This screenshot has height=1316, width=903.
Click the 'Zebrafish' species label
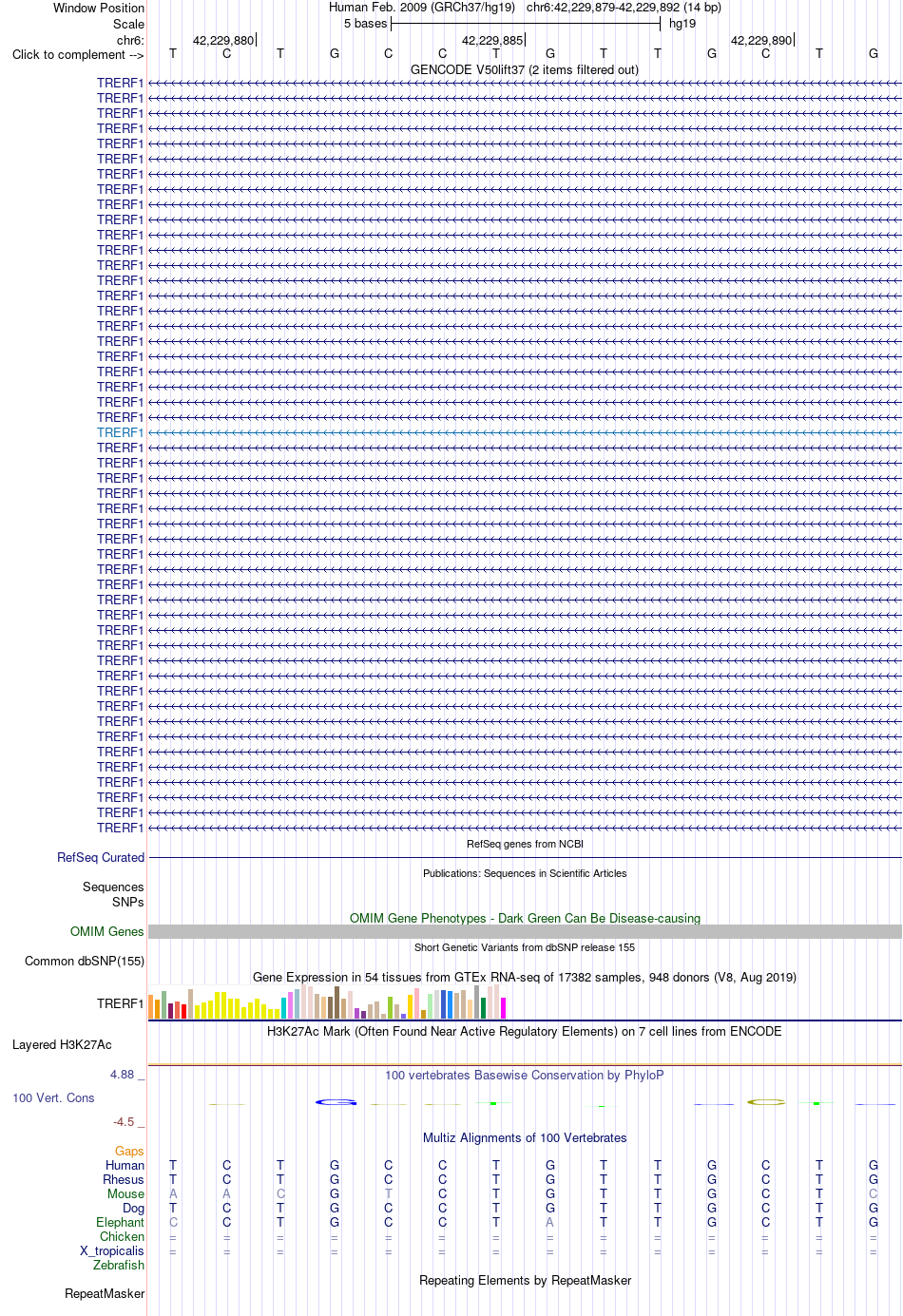[119, 1265]
